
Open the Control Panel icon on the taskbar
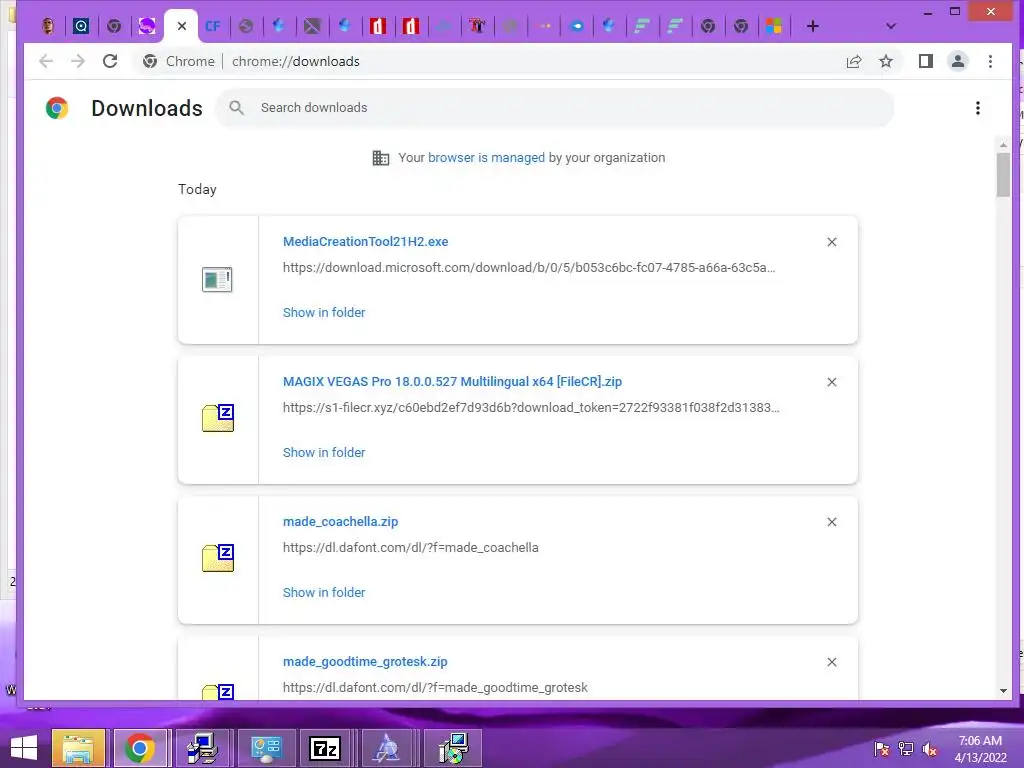pos(265,748)
